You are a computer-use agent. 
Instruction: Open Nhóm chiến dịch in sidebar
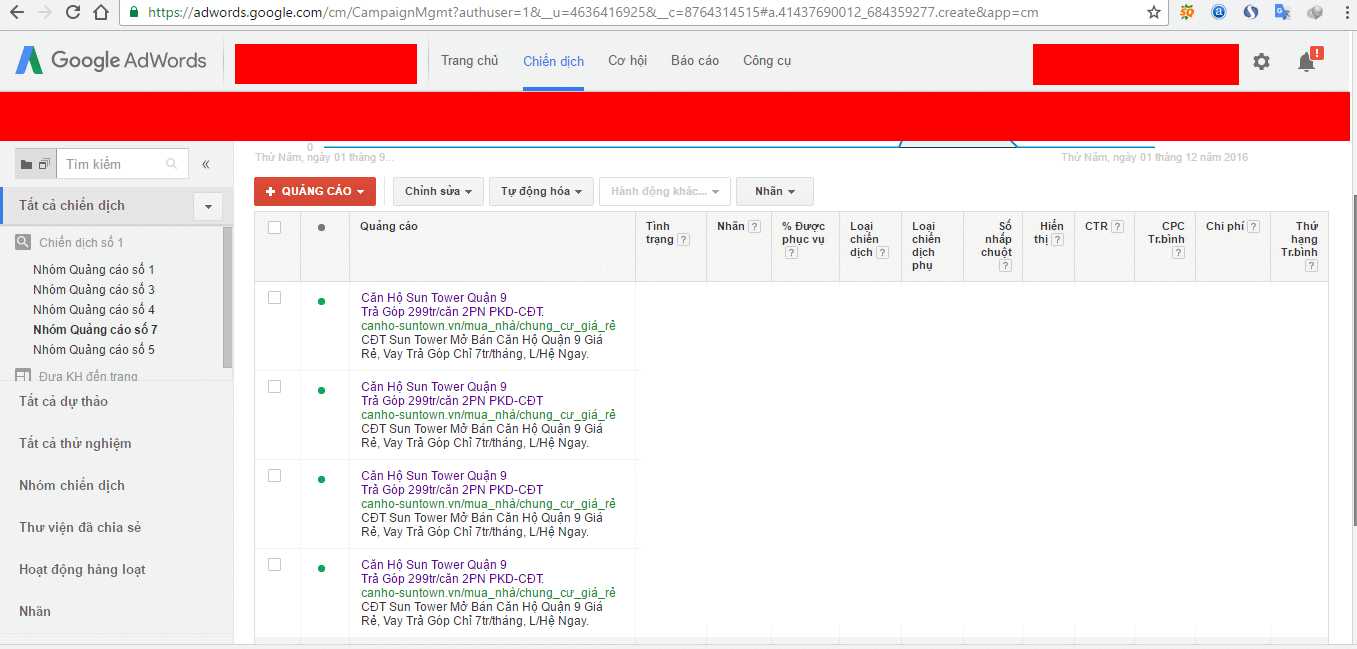coord(72,485)
